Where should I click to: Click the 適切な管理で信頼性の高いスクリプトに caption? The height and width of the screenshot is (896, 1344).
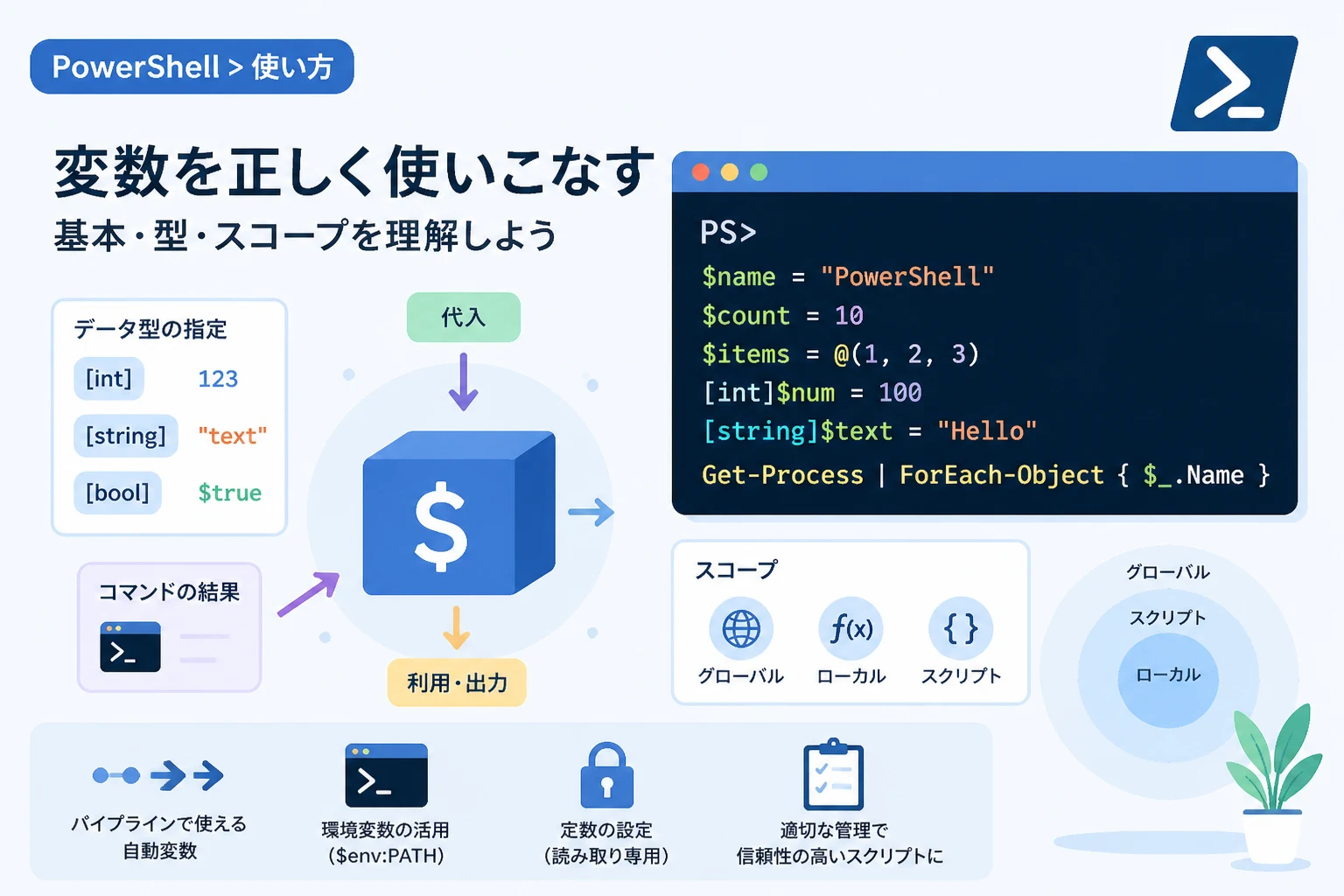pyautogui.click(x=840, y=843)
